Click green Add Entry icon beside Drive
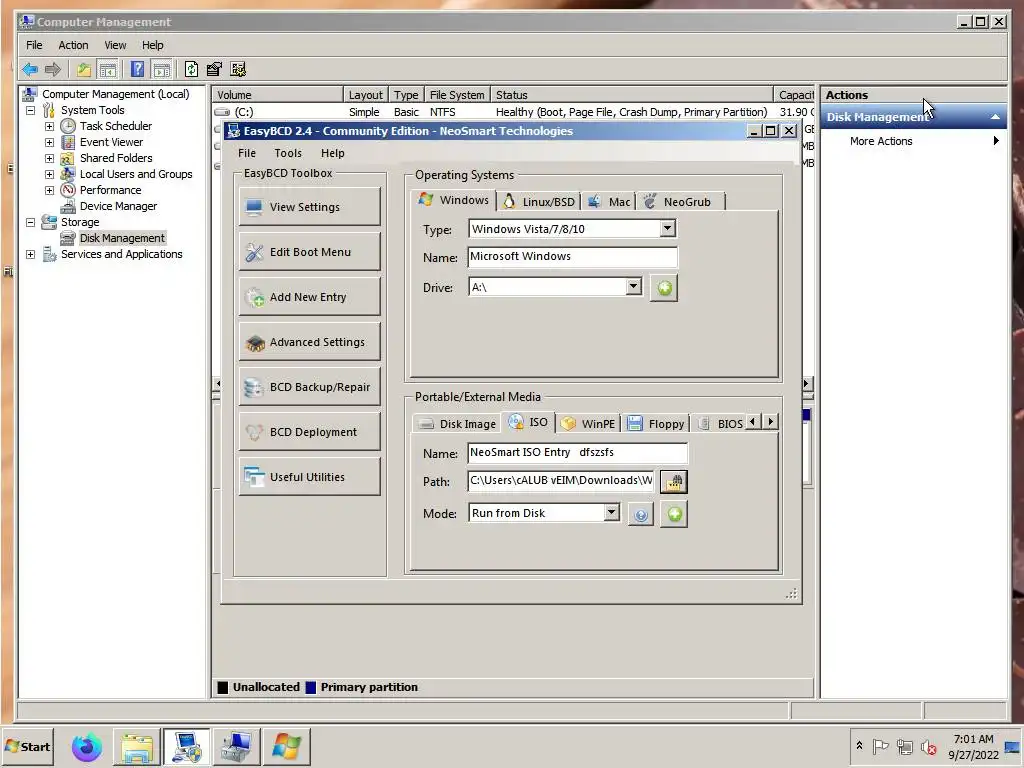Screen dimensions: 1024x768 coord(664,288)
